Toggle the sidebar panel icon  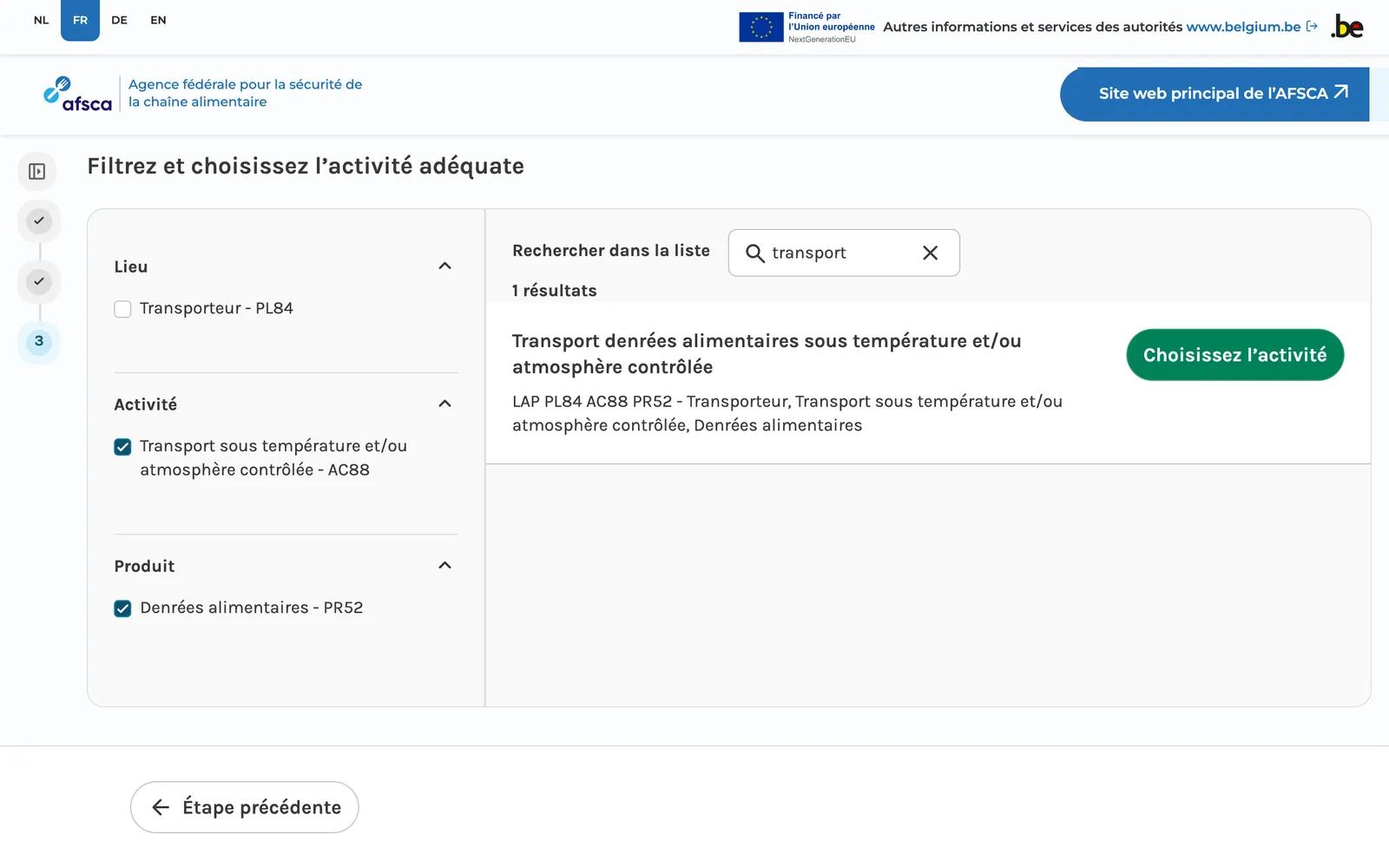coord(36,172)
